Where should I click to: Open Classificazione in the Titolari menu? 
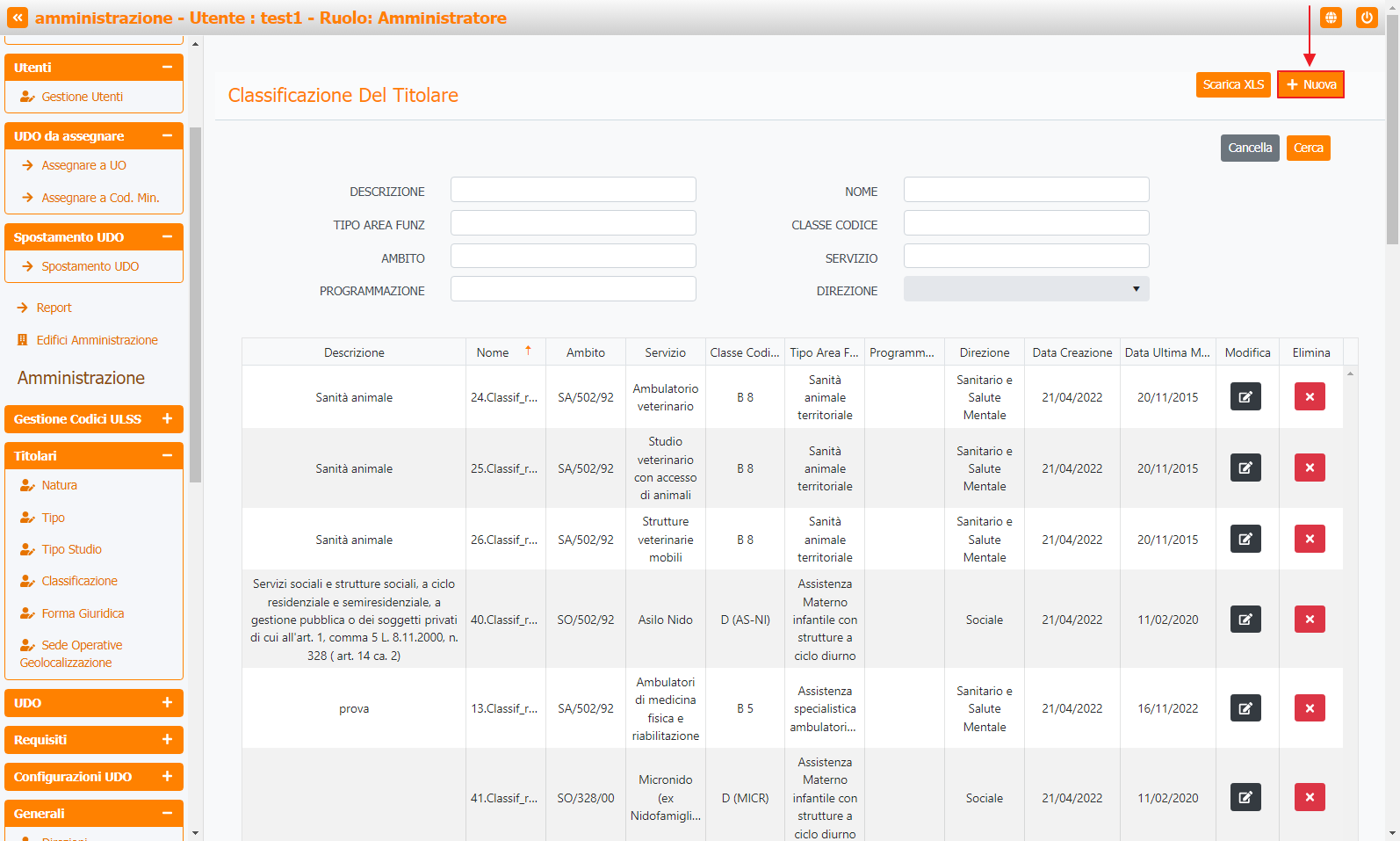(x=79, y=581)
